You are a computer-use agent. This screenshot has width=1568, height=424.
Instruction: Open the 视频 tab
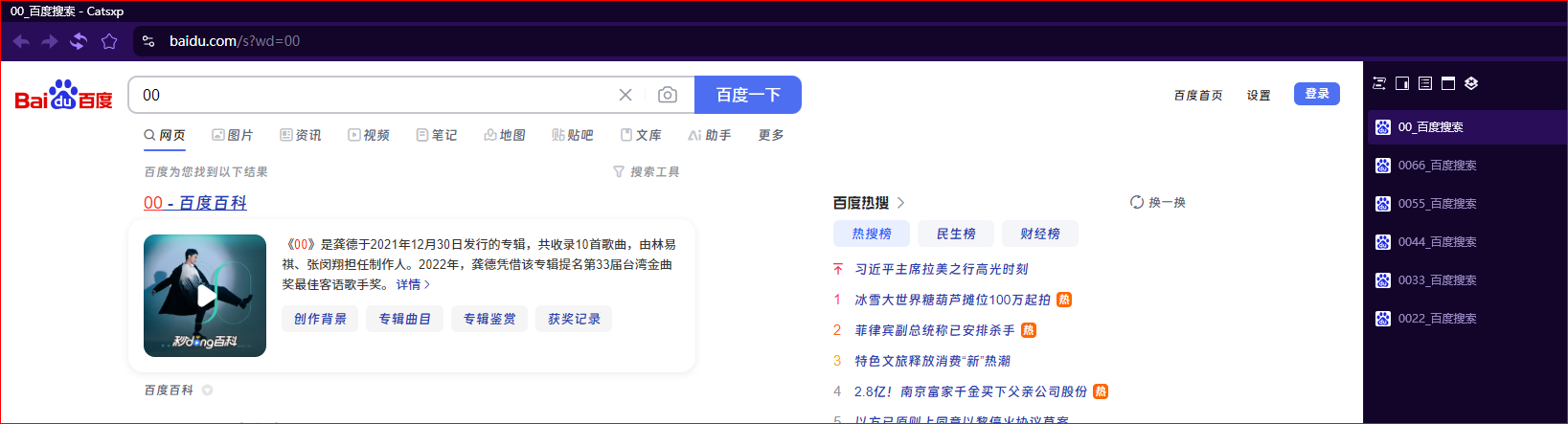click(x=369, y=135)
